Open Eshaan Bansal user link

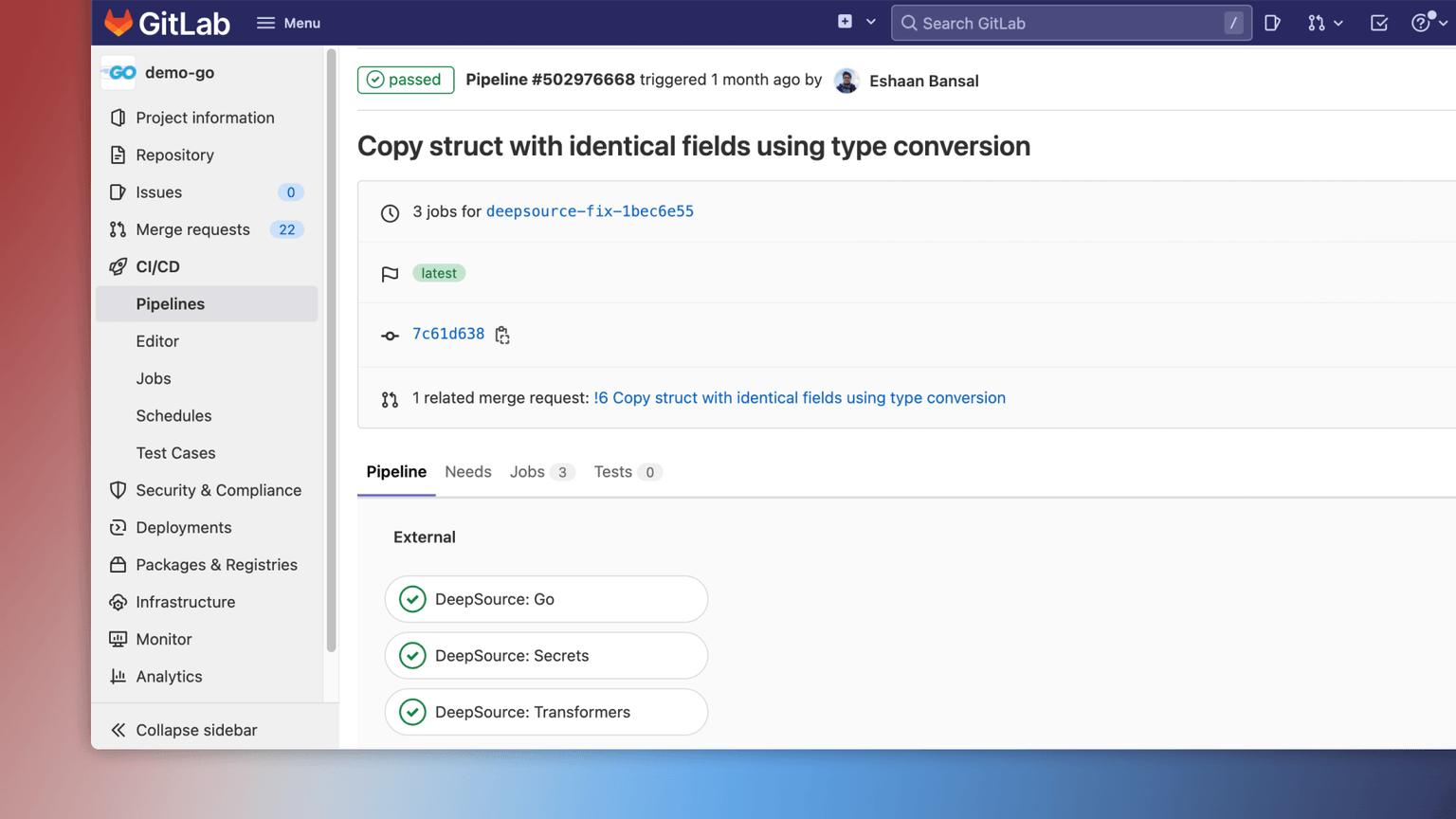(x=923, y=81)
